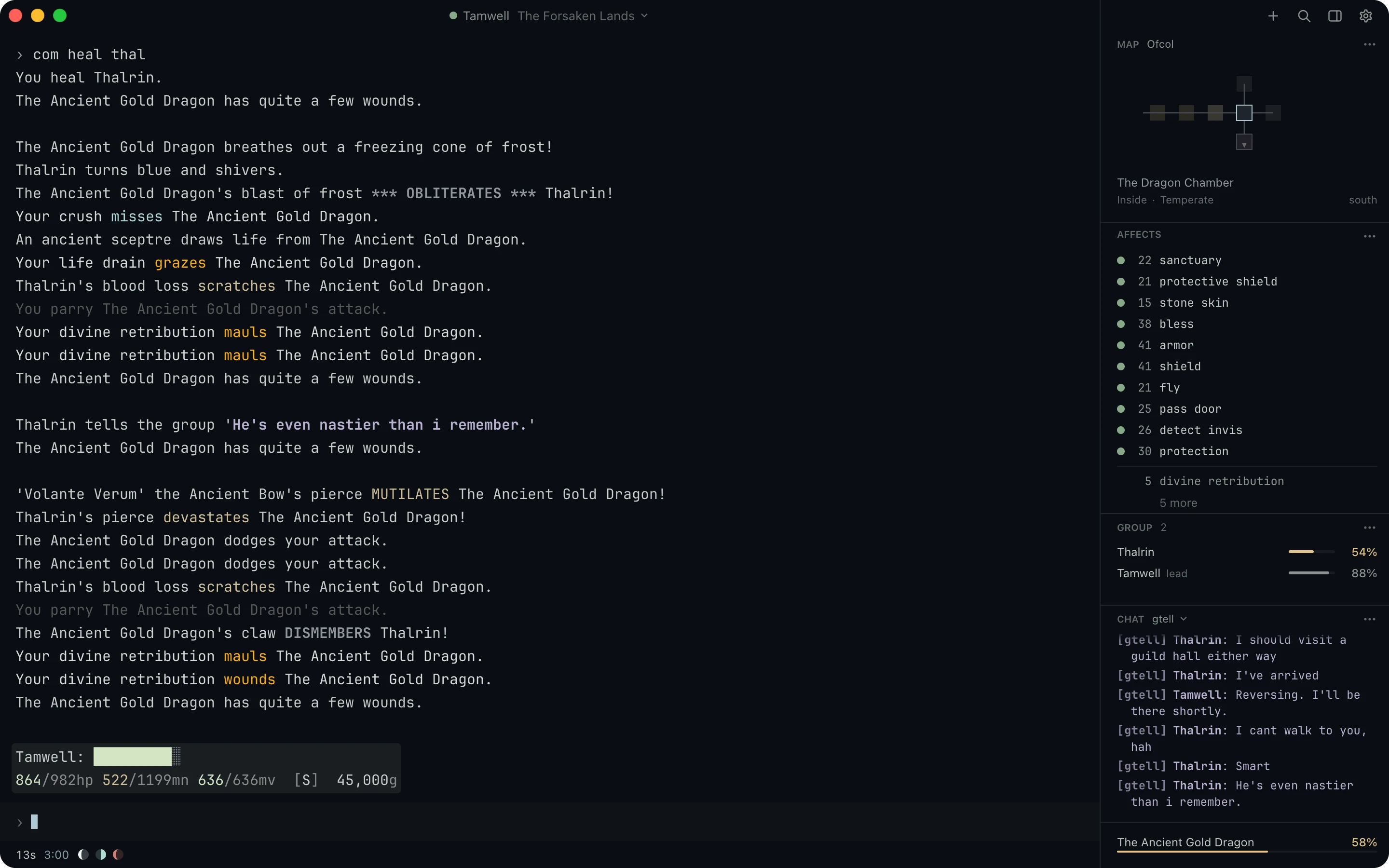Click the white crescent moon phase icon
Viewport: 1389px width, 868px height.
click(x=83, y=854)
